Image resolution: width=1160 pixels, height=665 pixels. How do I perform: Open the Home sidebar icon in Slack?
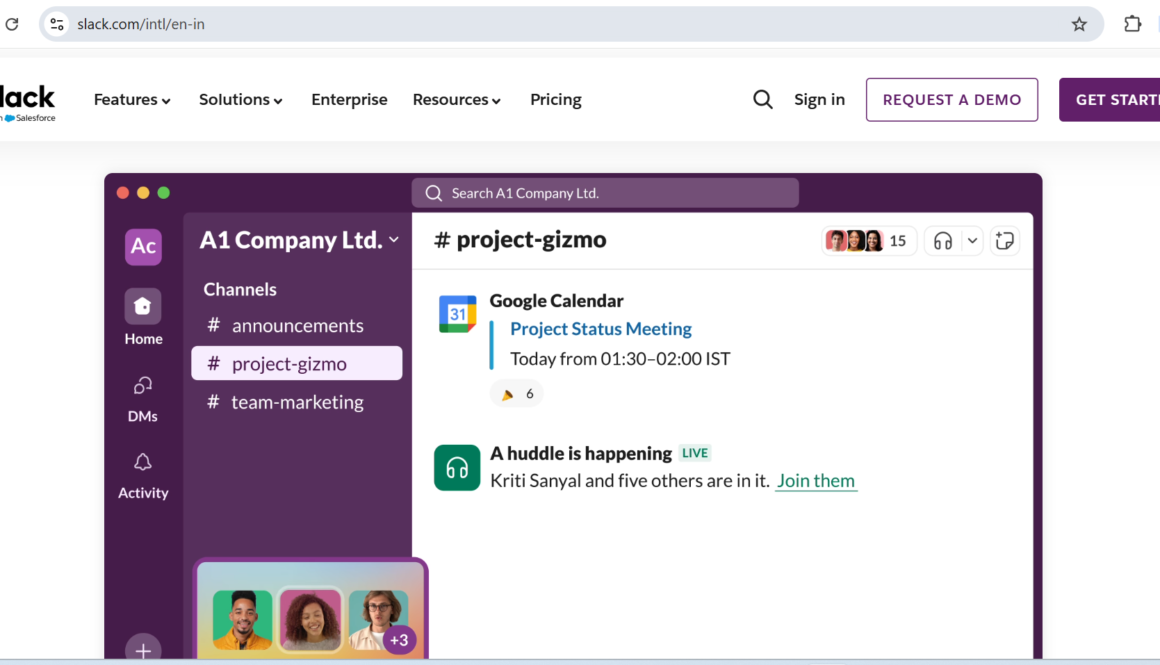pos(143,306)
